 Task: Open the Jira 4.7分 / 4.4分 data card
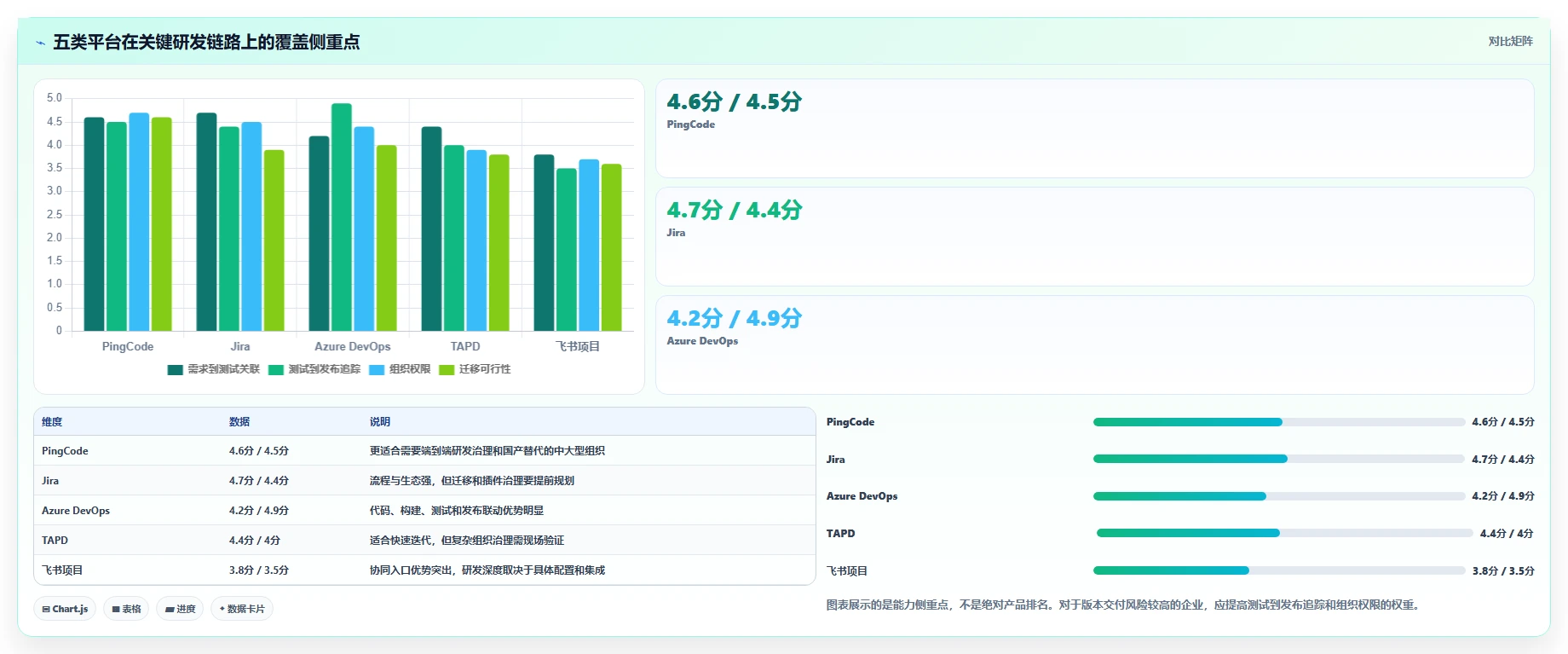1095,237
